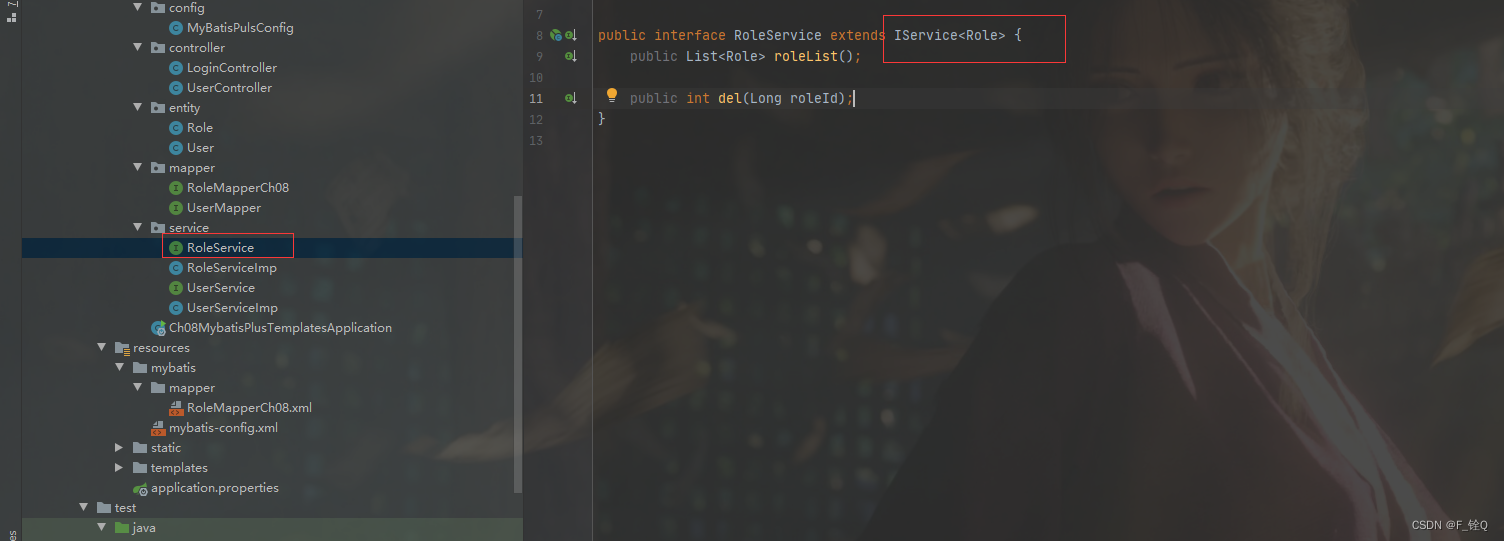Click the RoleMapperCh08.xml file icon
This screenshot has width=1504, height=541.
[176, 408]
